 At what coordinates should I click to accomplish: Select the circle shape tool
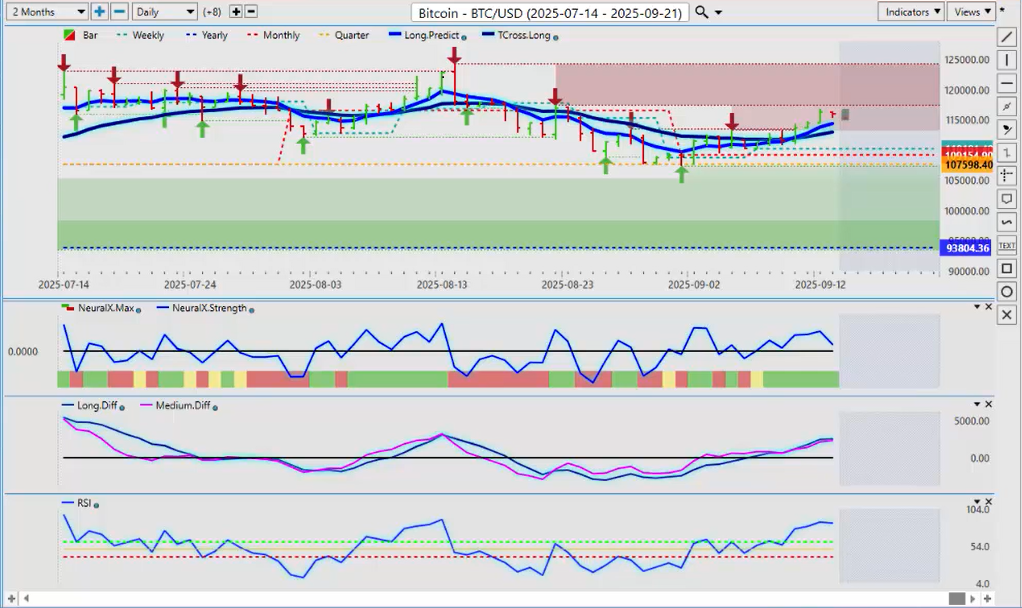click(x=1007, y=291)
